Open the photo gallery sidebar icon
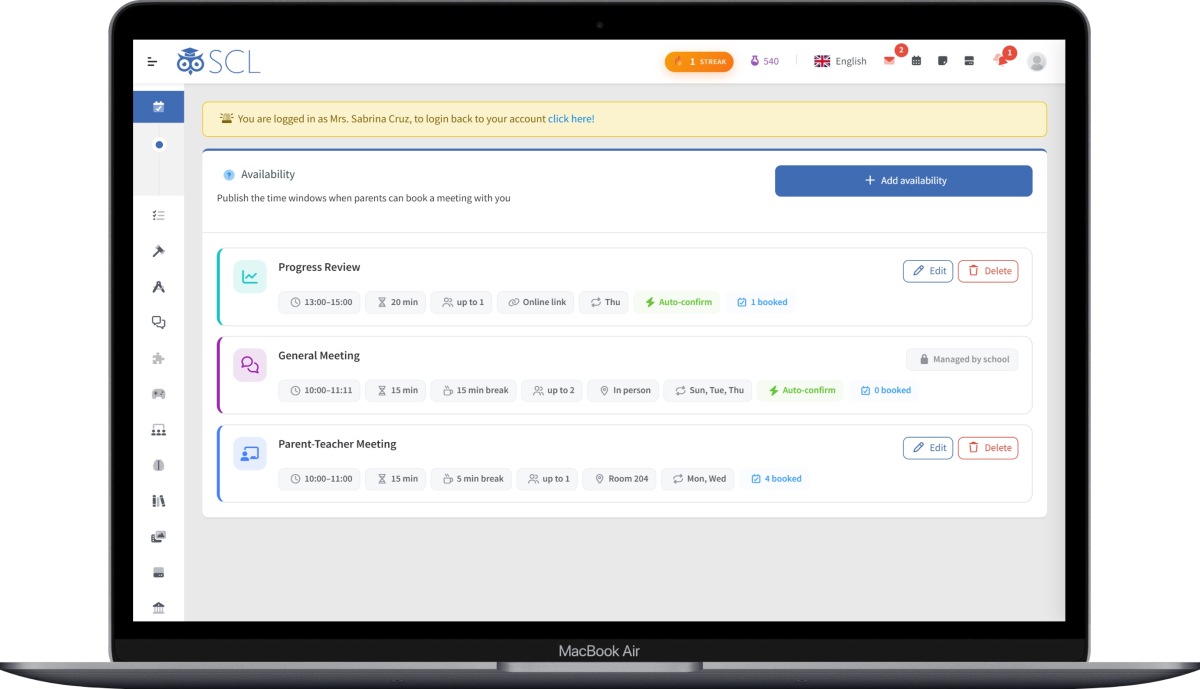The height and width of the screenshot is (689, 1200). pos(158,537)
